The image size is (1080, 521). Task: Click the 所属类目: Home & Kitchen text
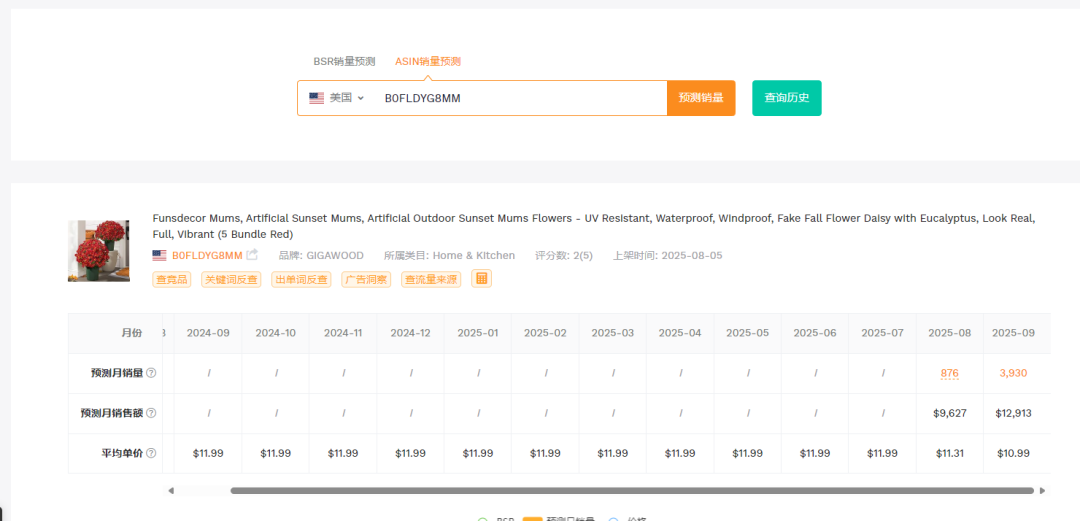tap(449, 256)
